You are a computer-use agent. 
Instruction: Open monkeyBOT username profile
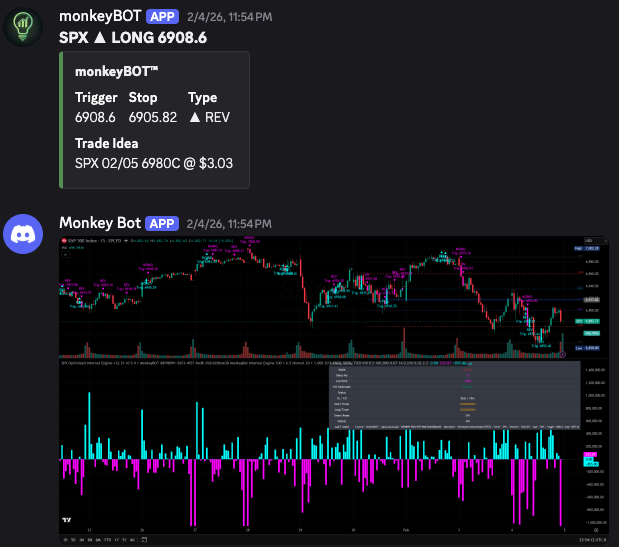(x=100, y=17)
